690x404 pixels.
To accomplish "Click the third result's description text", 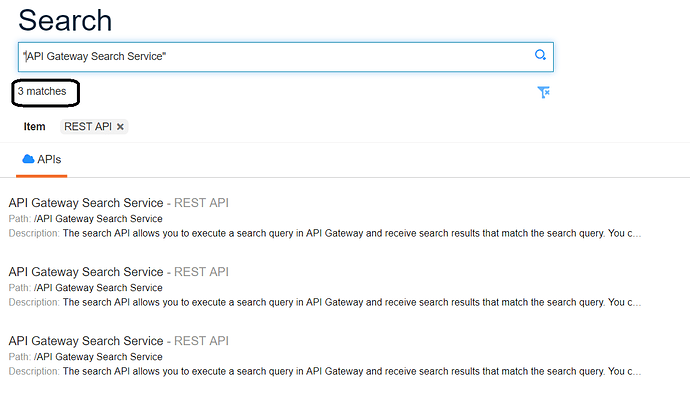I will (x=352, y=371).
